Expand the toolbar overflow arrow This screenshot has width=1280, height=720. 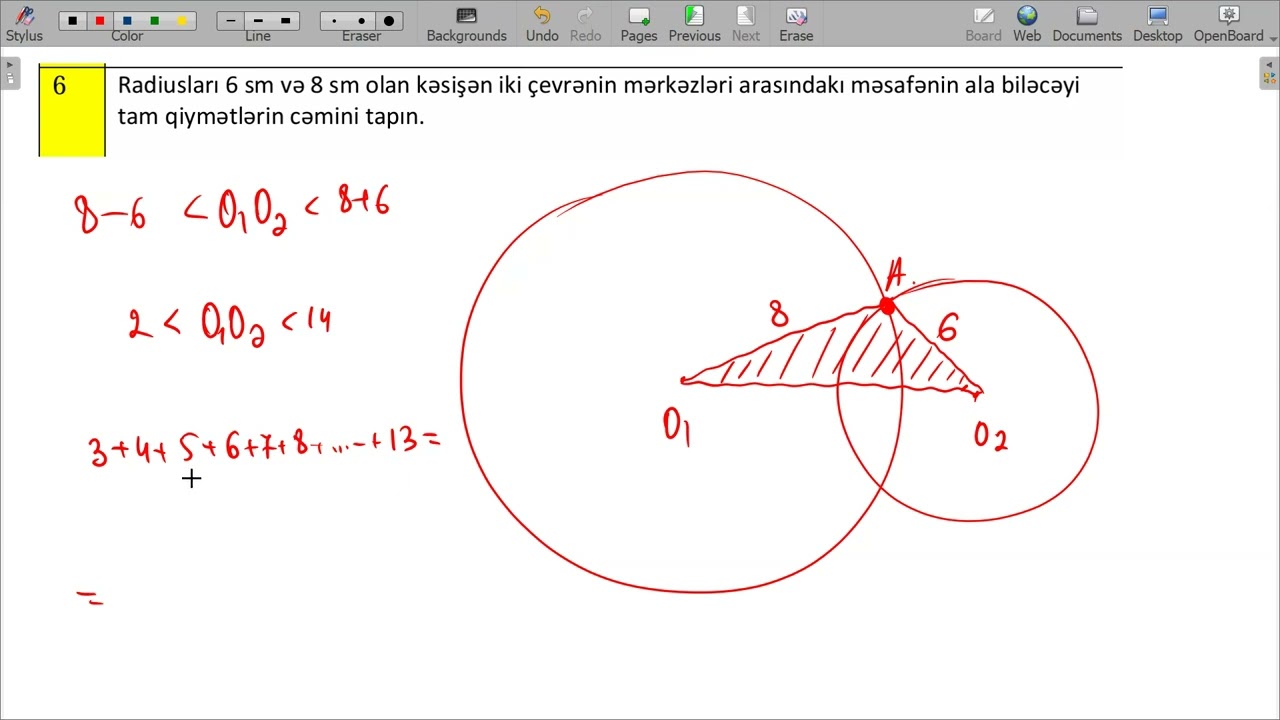click(x=1273, y=37)
